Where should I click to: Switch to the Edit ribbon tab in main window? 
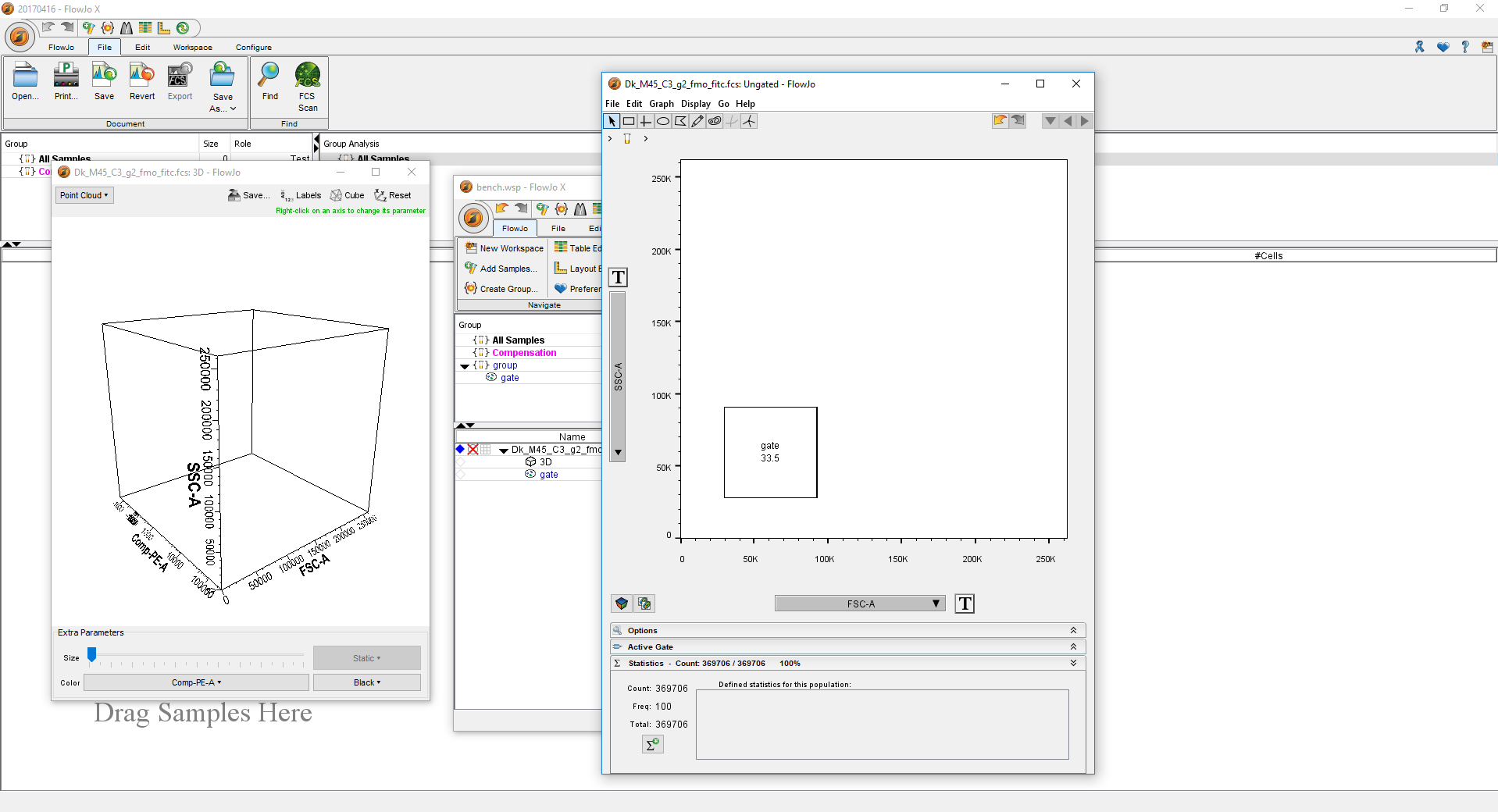(x=142, y=48)
